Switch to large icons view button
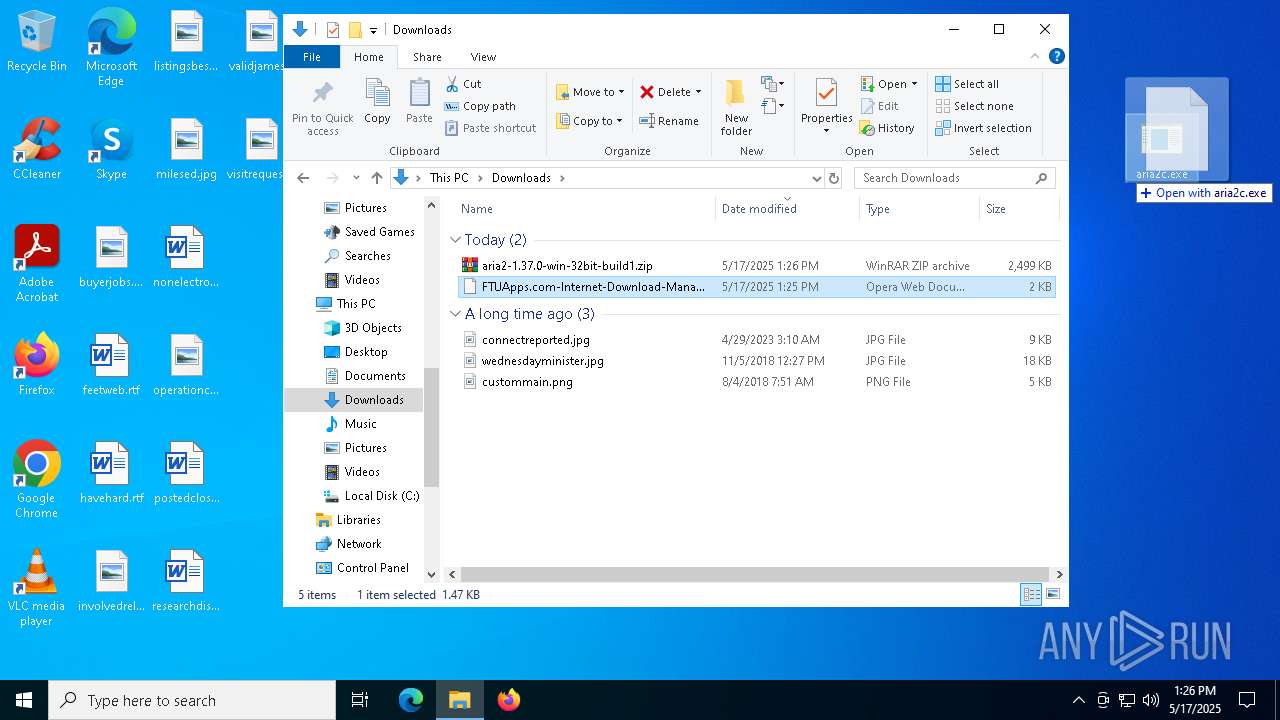1280x720 pixels. 1053,595
